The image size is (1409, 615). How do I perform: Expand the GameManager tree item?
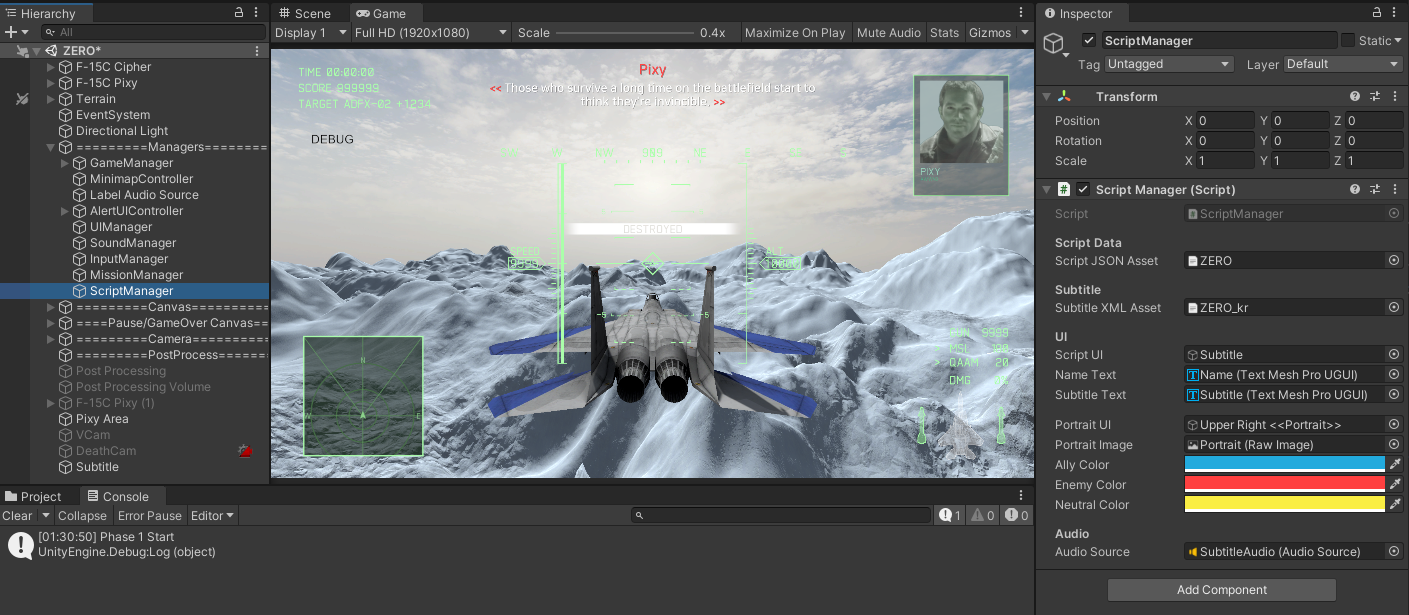pyautogui.click(x=65, y=163)
